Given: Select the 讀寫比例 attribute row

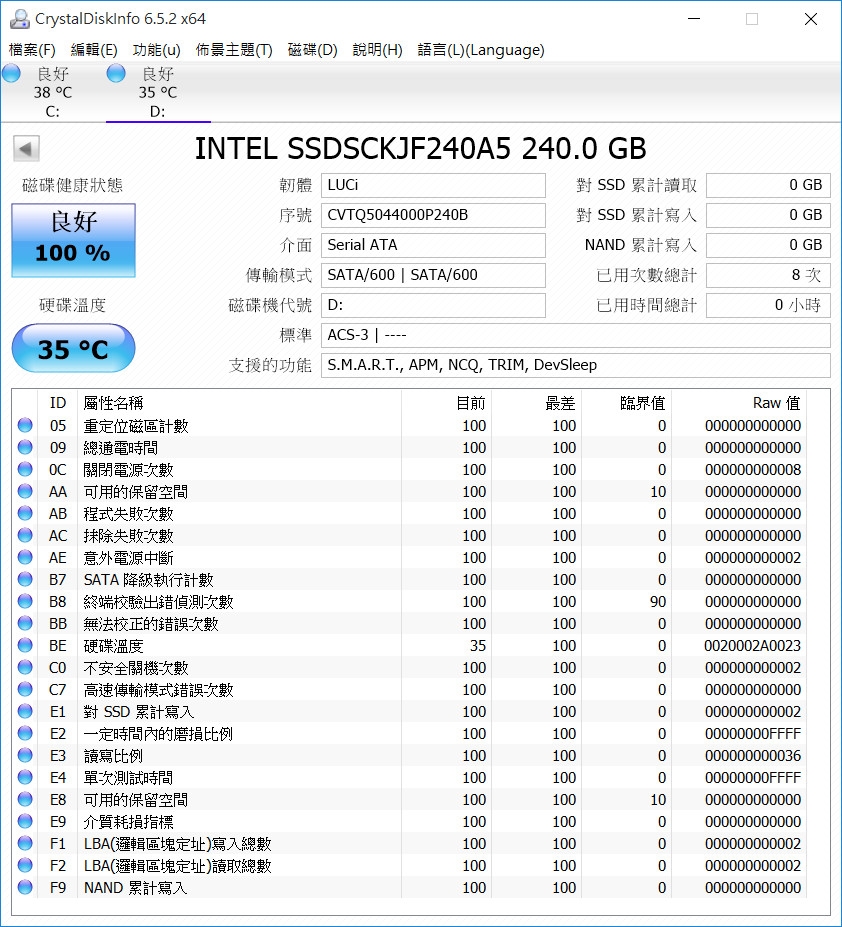Looking at the screenshot, I should pyautogui.click(x=409, y=756).
